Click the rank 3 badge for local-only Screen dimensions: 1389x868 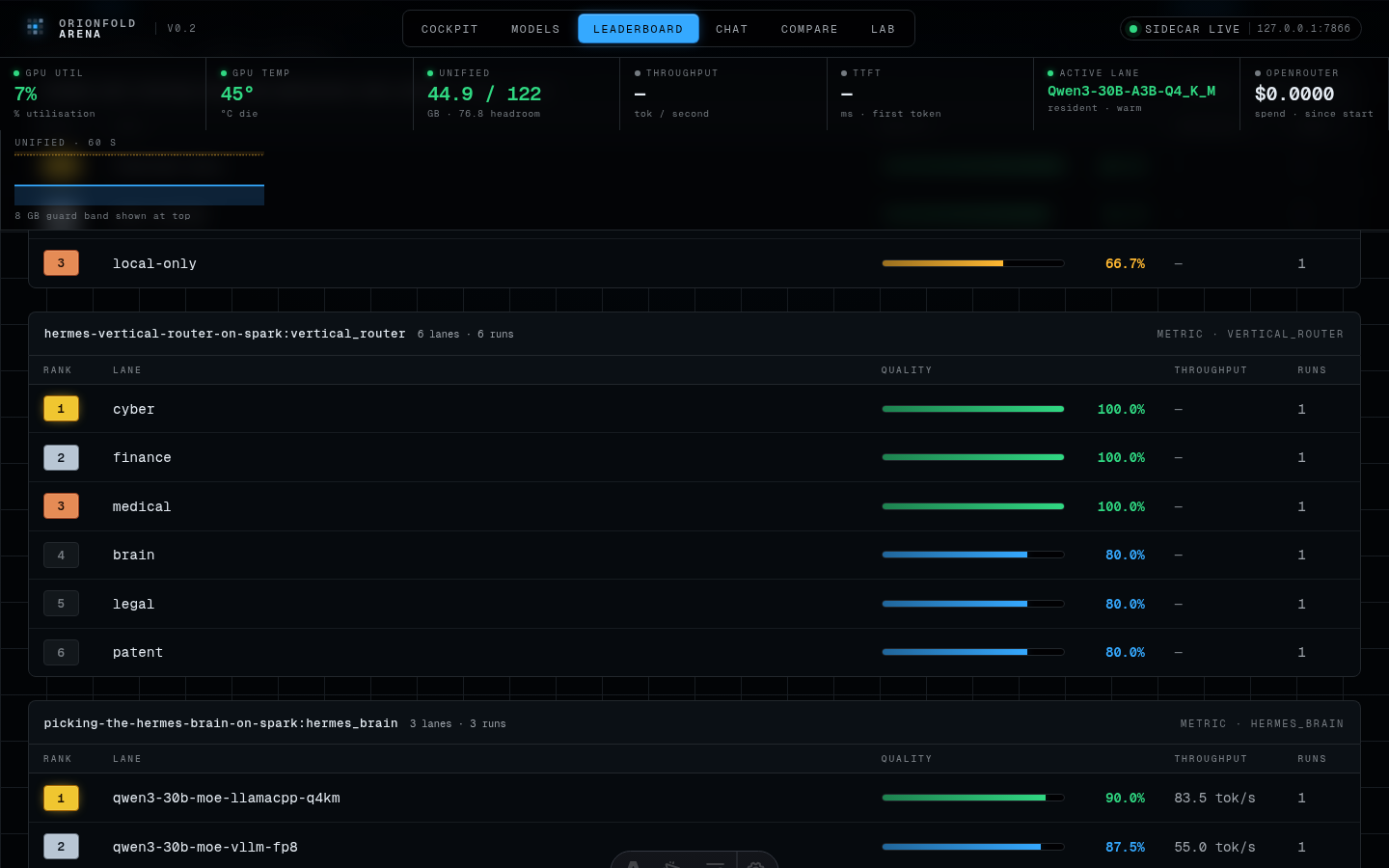point(61,263)
